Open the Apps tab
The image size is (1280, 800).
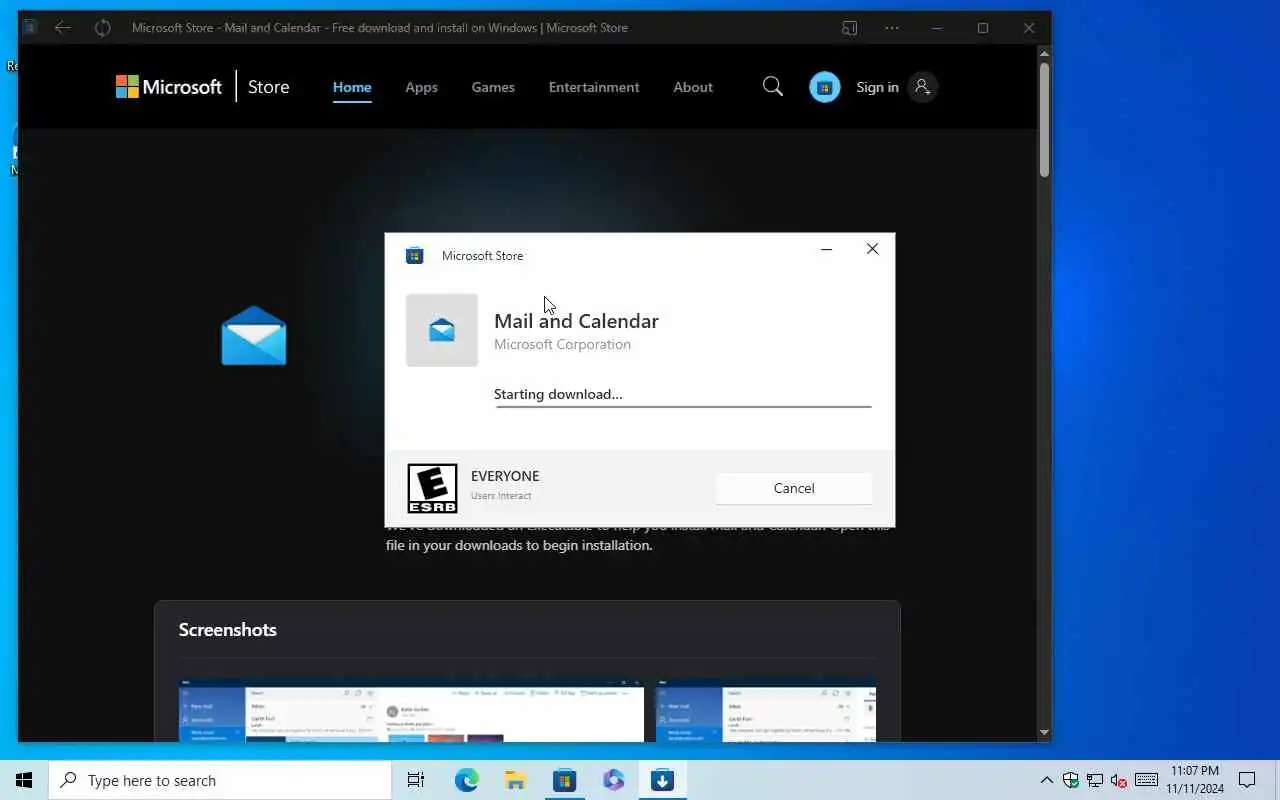click(421, 87)
